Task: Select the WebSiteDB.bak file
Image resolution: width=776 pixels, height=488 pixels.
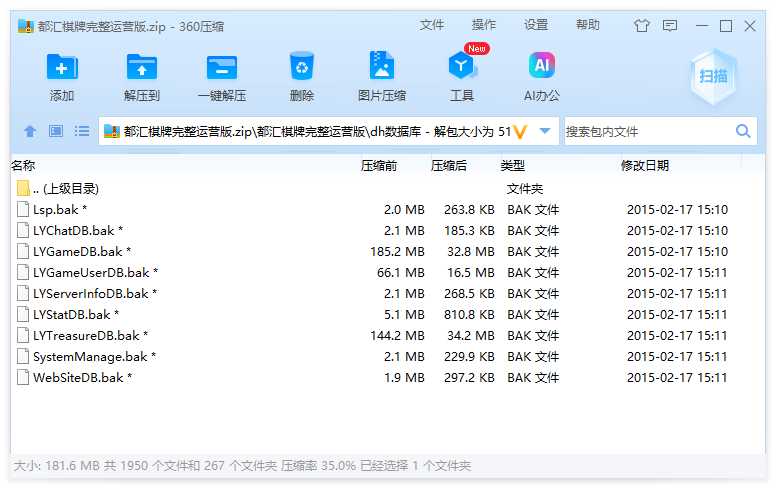Action: click(388, 378)
